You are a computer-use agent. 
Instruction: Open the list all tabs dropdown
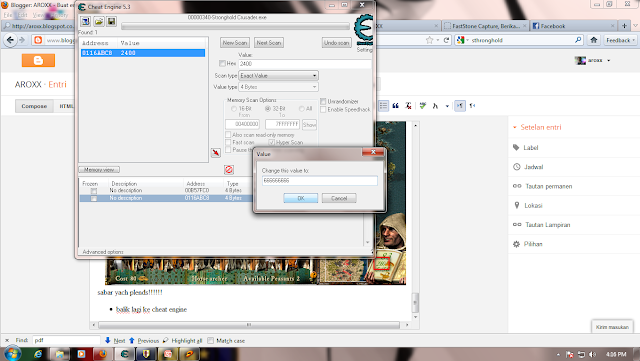[x=635, y=26]
